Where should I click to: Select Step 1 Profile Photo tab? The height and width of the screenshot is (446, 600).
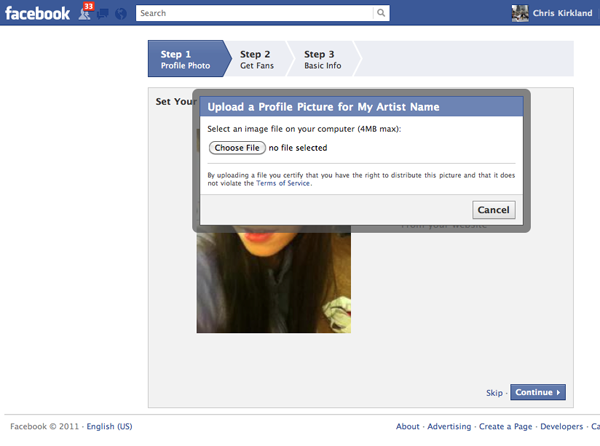pyautogui.click(x=187, y=59)
